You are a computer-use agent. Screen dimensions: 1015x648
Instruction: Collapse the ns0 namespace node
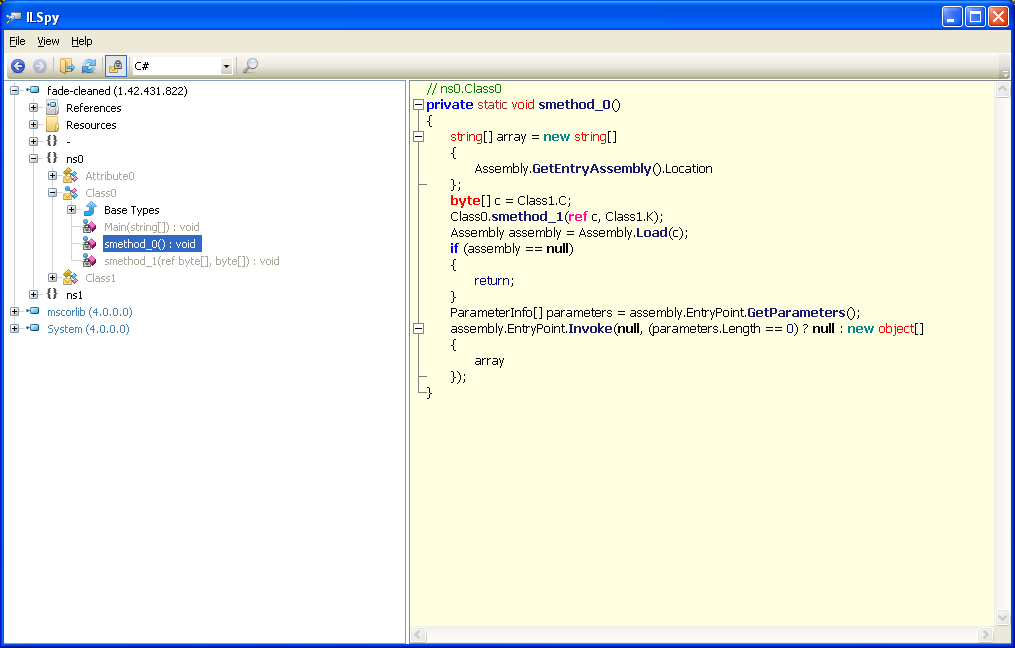click(x=34, y=159)
